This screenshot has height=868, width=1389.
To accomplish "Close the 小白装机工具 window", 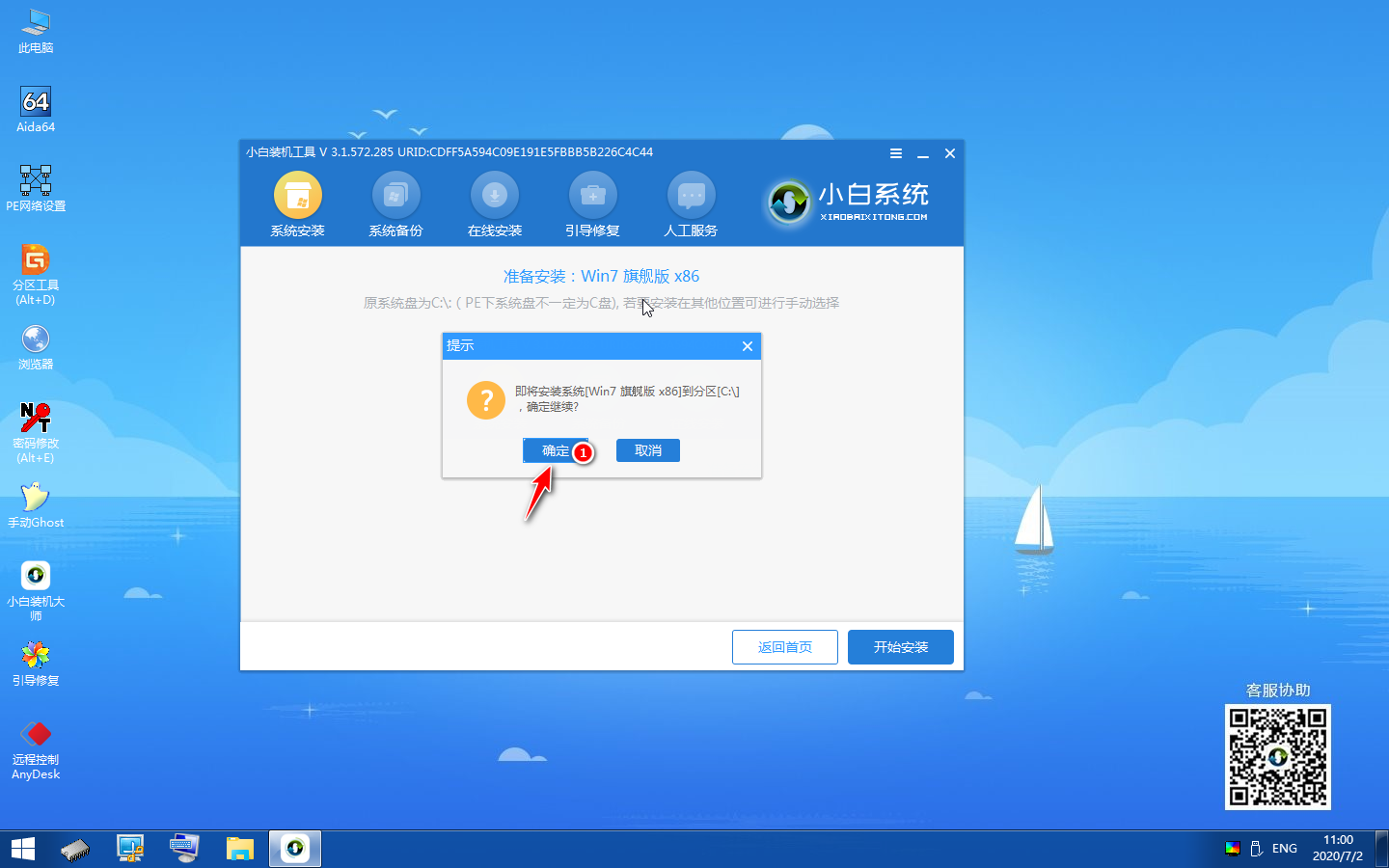I will (950, 153).
